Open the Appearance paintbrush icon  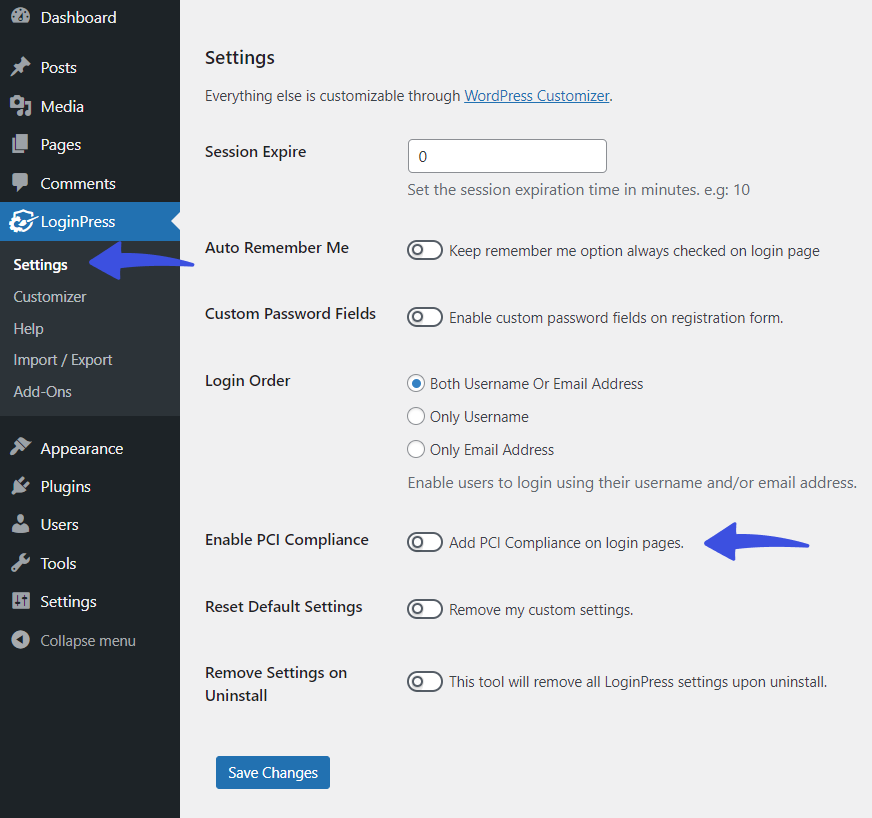[x=21, y=448]
